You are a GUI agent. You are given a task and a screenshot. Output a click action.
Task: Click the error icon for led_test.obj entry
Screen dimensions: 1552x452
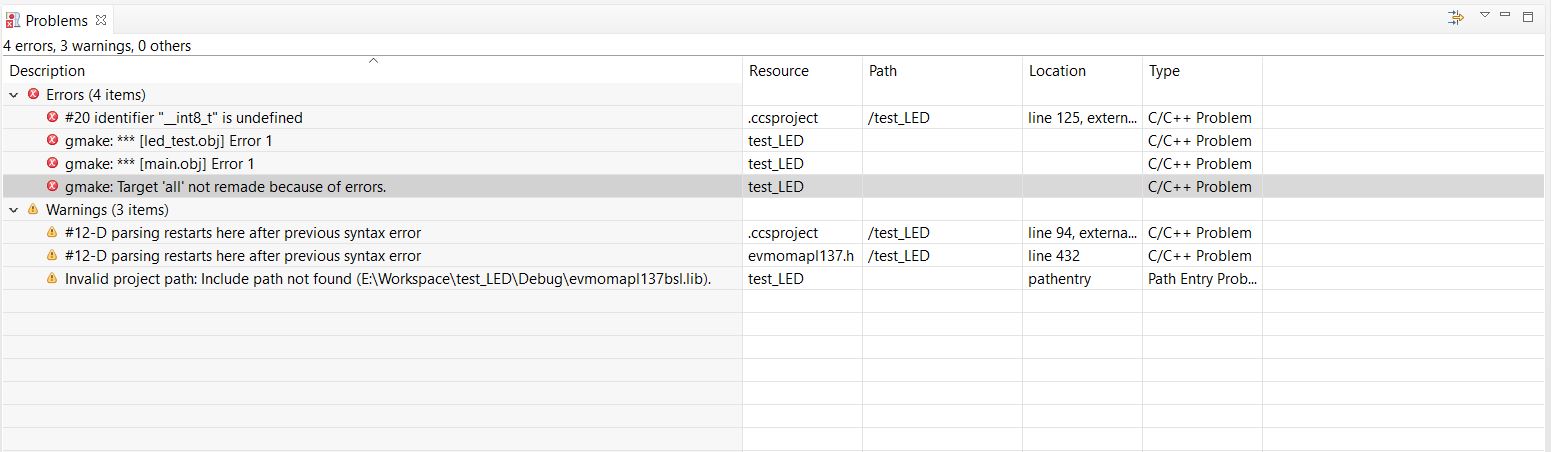(53, 140)
